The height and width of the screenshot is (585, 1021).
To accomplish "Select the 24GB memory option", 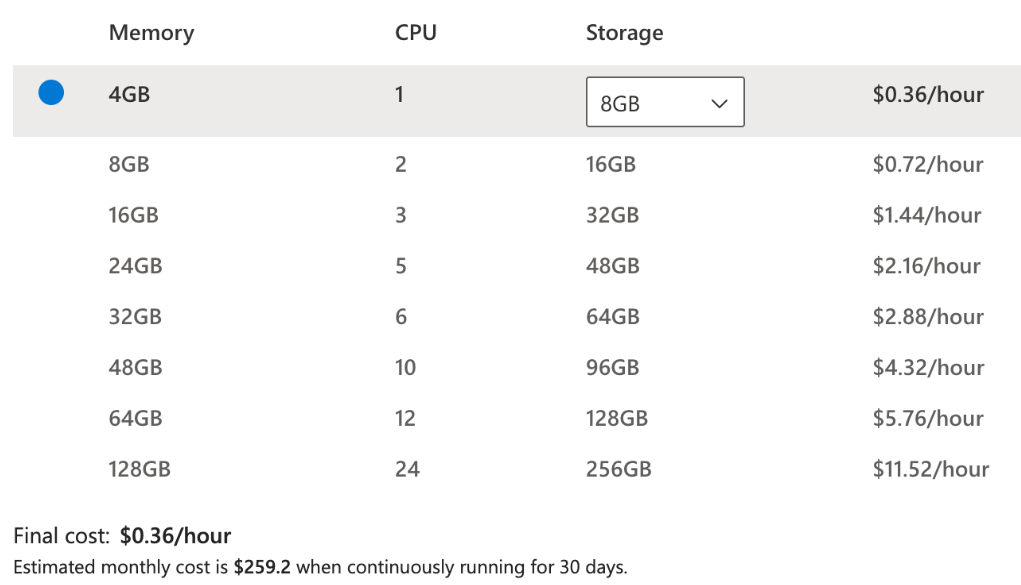I will [135, 266].
